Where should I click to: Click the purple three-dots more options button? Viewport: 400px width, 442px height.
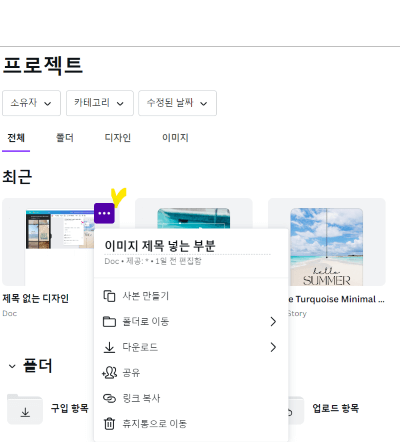(104, 213)
